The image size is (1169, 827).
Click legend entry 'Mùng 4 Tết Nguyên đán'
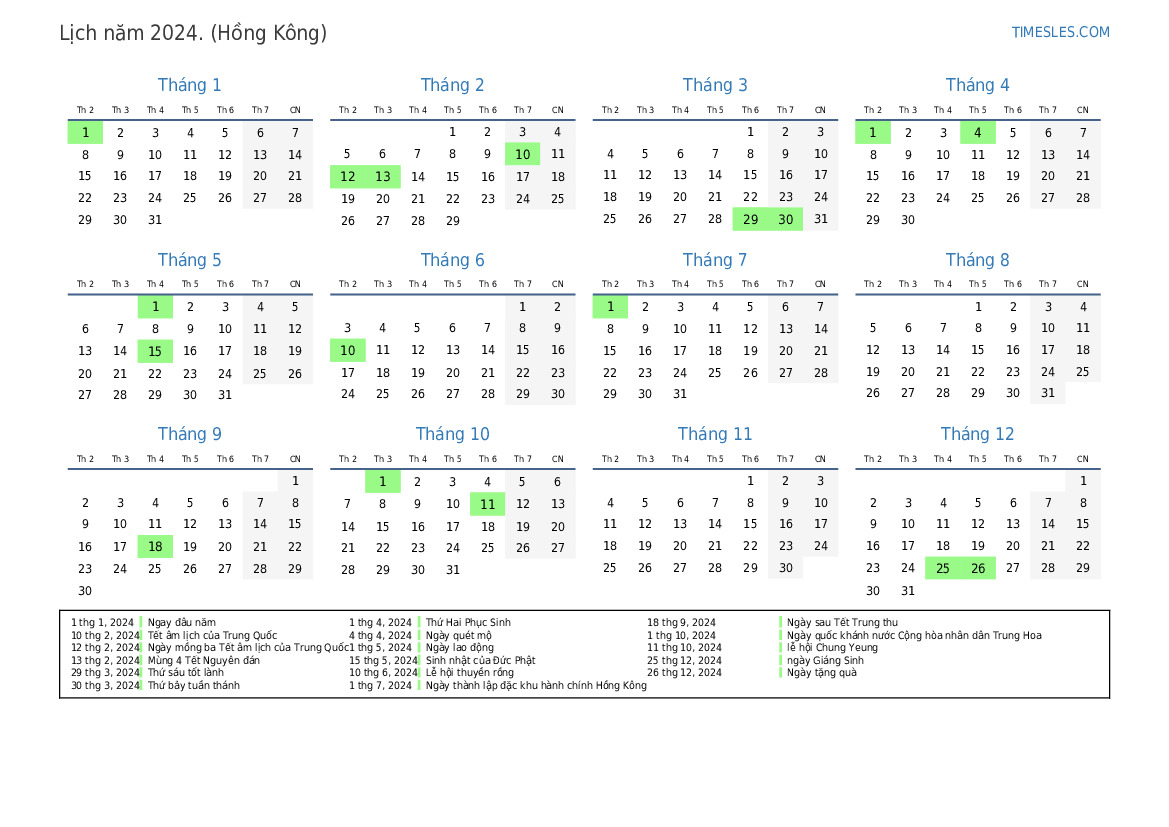click(204, 660)
